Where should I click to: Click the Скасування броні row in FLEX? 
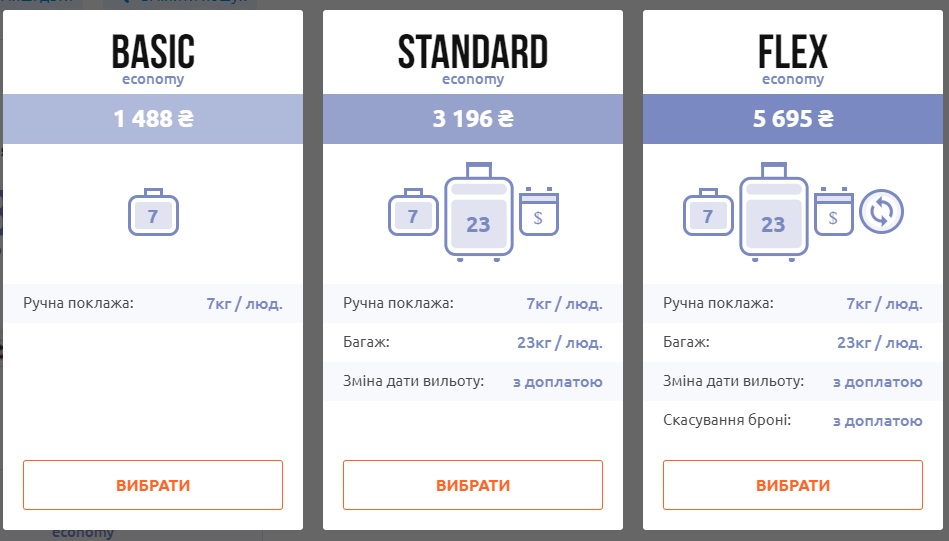tap(793, 421)
